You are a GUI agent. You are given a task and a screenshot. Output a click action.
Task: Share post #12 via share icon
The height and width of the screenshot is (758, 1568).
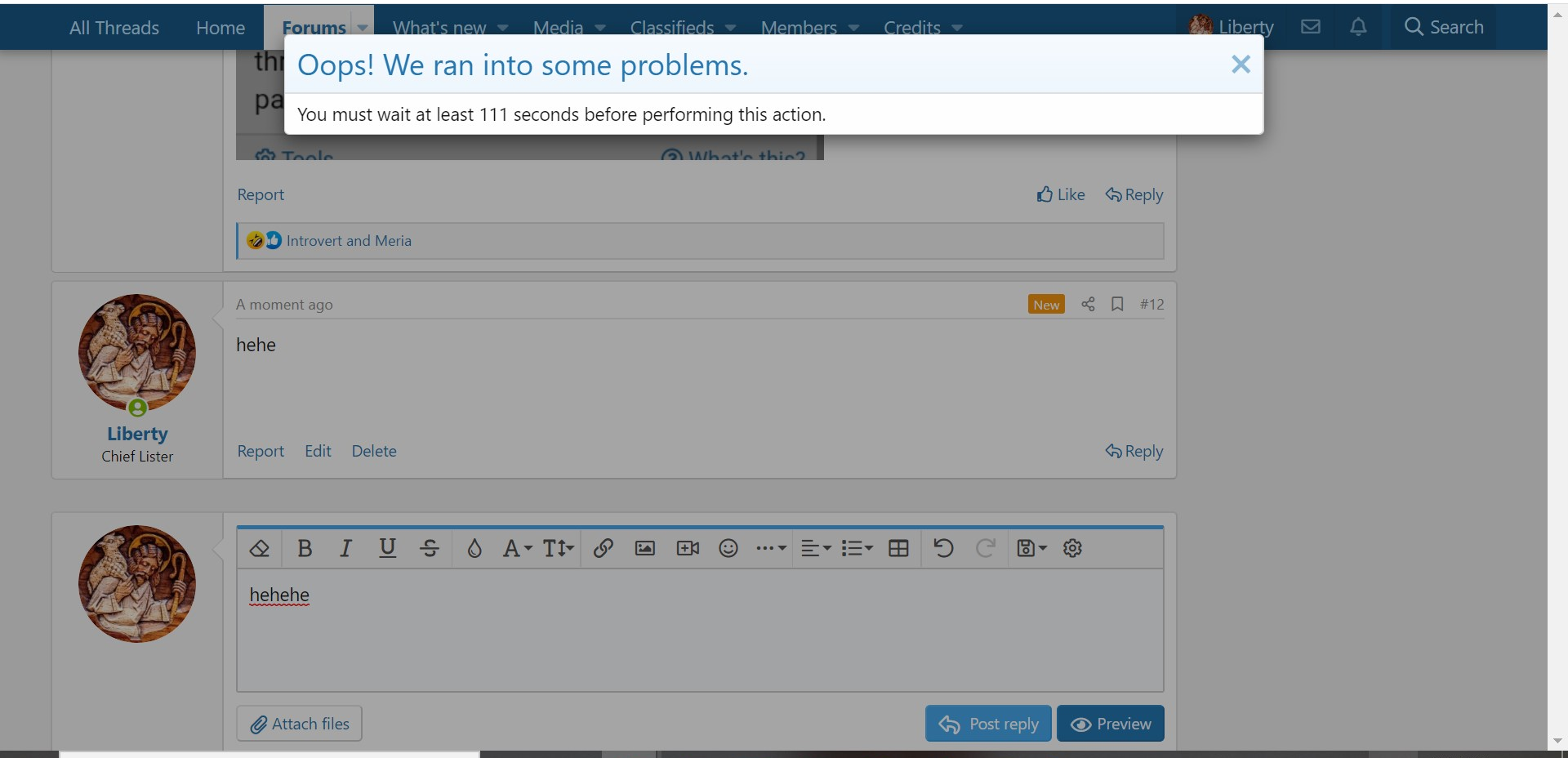pos(1088,304)
